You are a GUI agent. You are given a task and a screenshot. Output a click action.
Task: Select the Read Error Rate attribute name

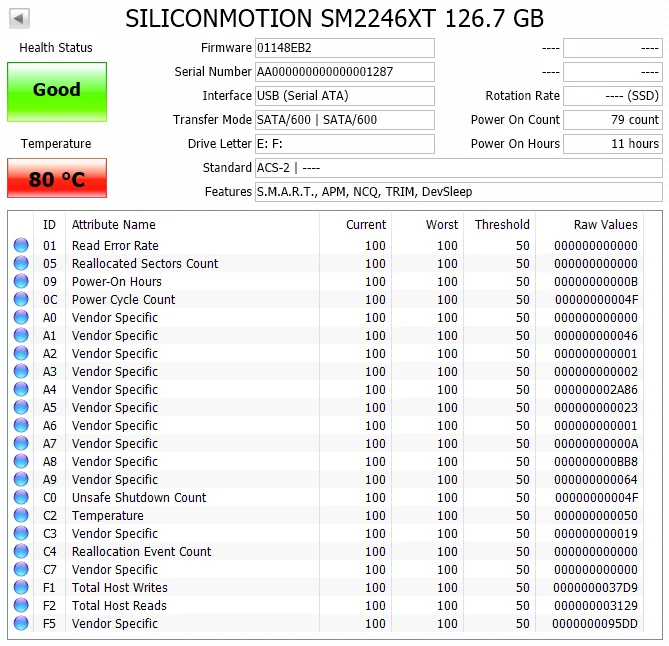(x=115, y=245)
